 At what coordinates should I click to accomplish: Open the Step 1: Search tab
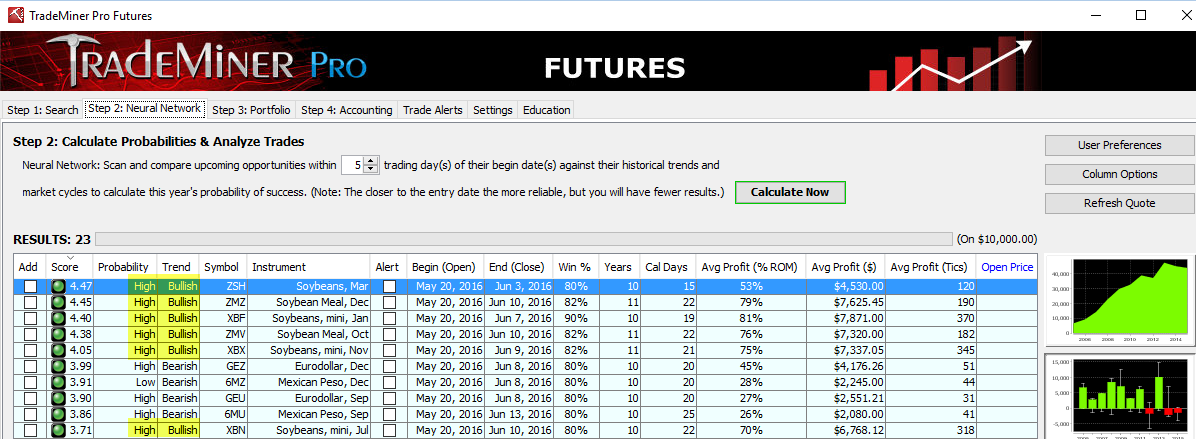[43, 110]
